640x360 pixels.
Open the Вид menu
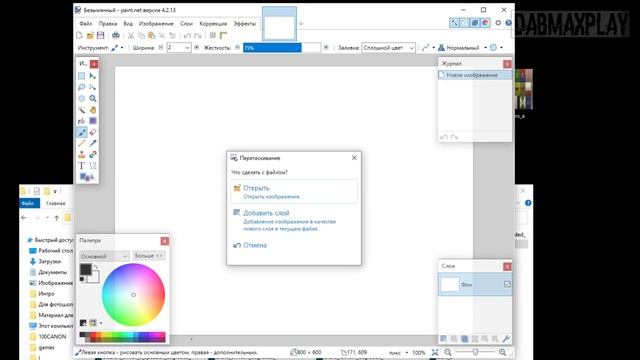128,24
